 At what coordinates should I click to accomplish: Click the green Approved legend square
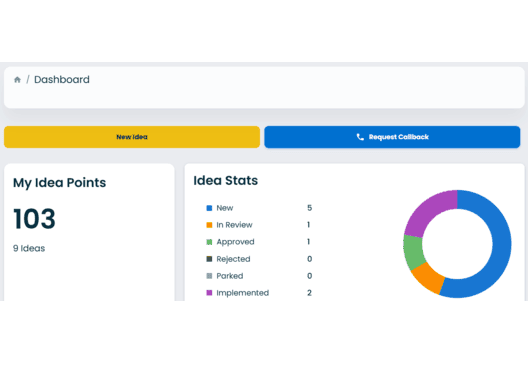209,242
